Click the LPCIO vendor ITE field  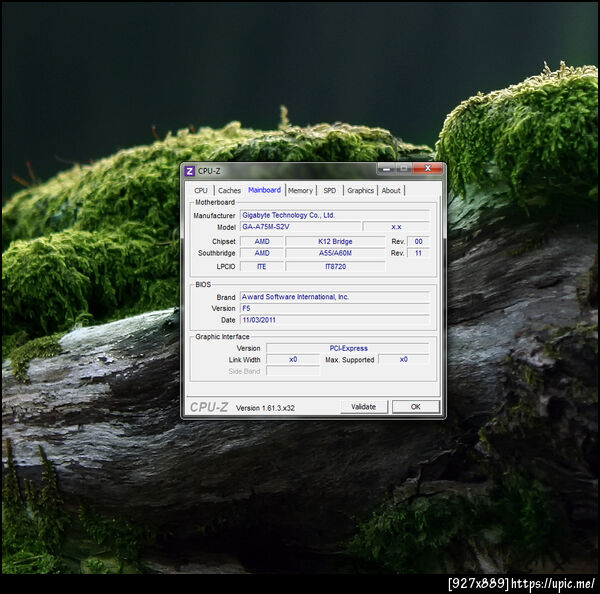click(x=262, y=266)
